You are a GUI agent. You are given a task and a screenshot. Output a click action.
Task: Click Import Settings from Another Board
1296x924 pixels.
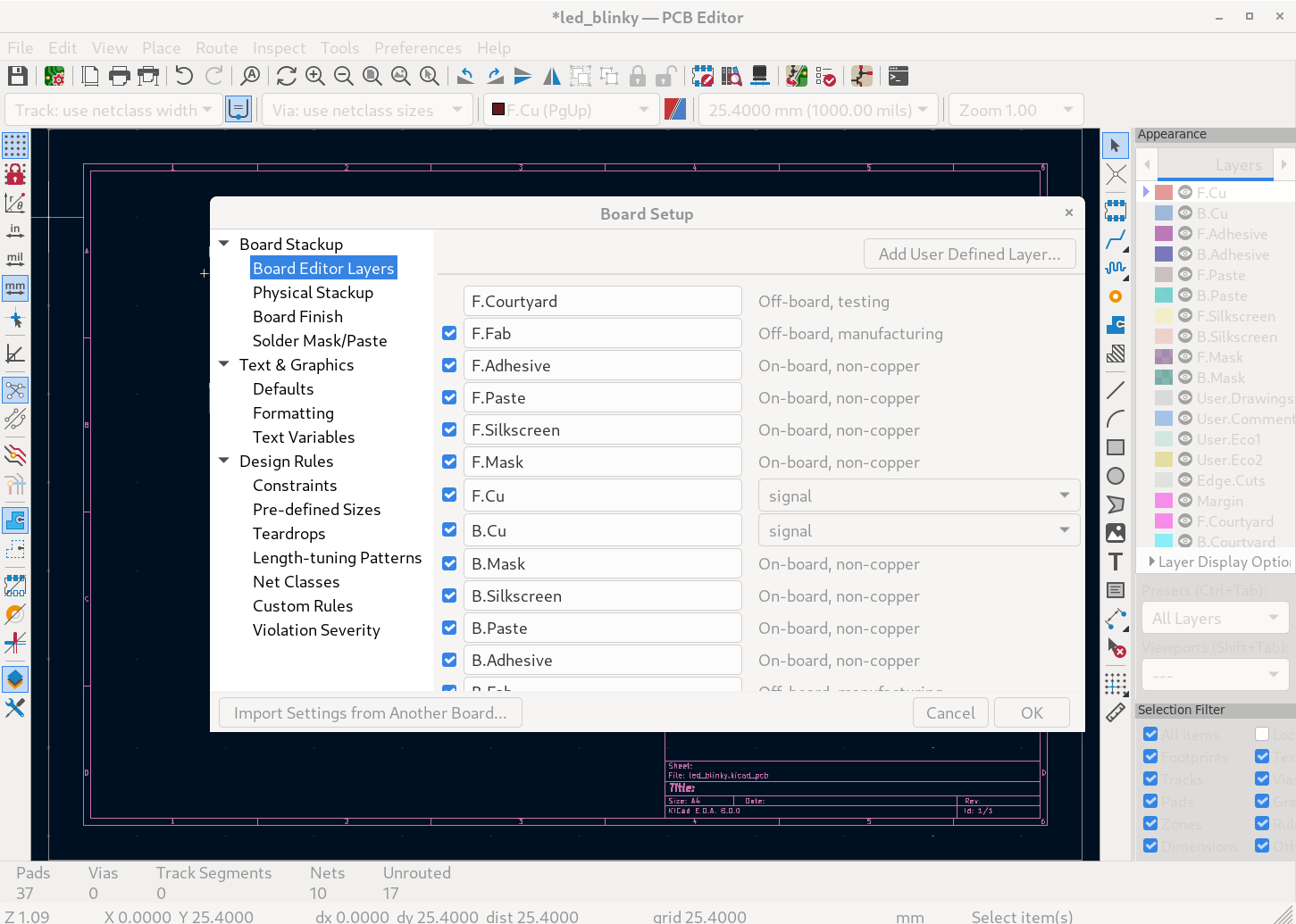370,713
